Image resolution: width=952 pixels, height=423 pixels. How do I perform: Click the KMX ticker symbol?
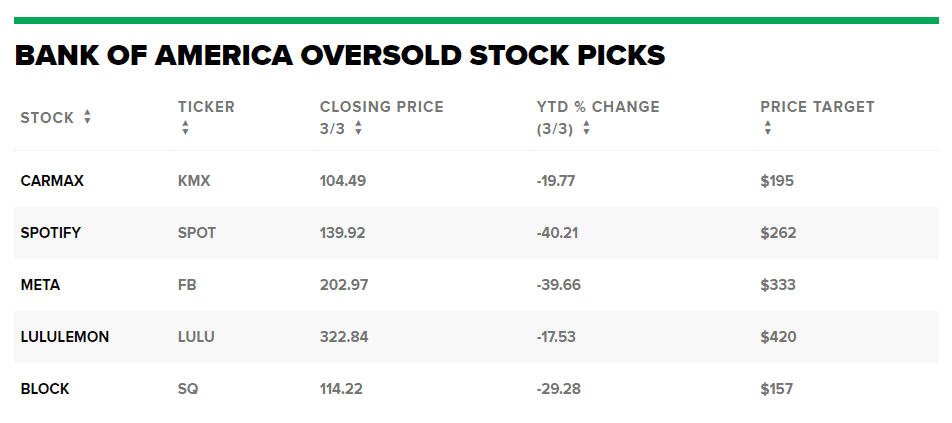pyautogui.click(x=194, y=181)
